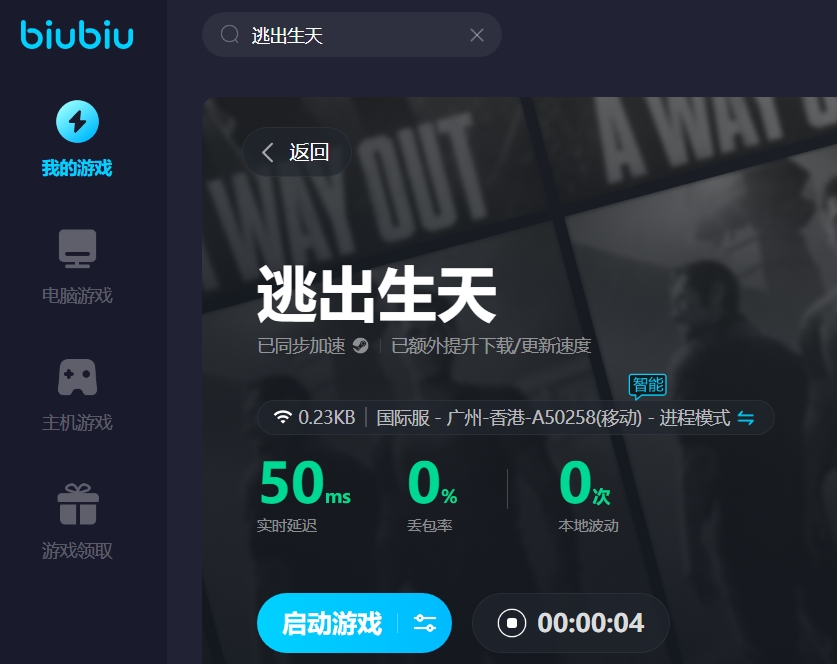Screen dimensions: 837x664
Task: Click the wifi speed indicator icon
Action: pyautogui.click(x=282, y=417)
